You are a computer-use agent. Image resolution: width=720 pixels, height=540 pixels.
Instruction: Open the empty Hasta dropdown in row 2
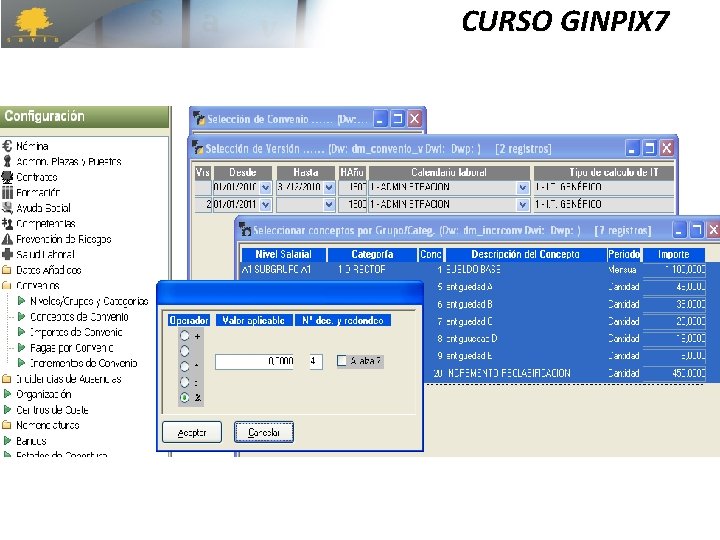[x=329, y=205]
